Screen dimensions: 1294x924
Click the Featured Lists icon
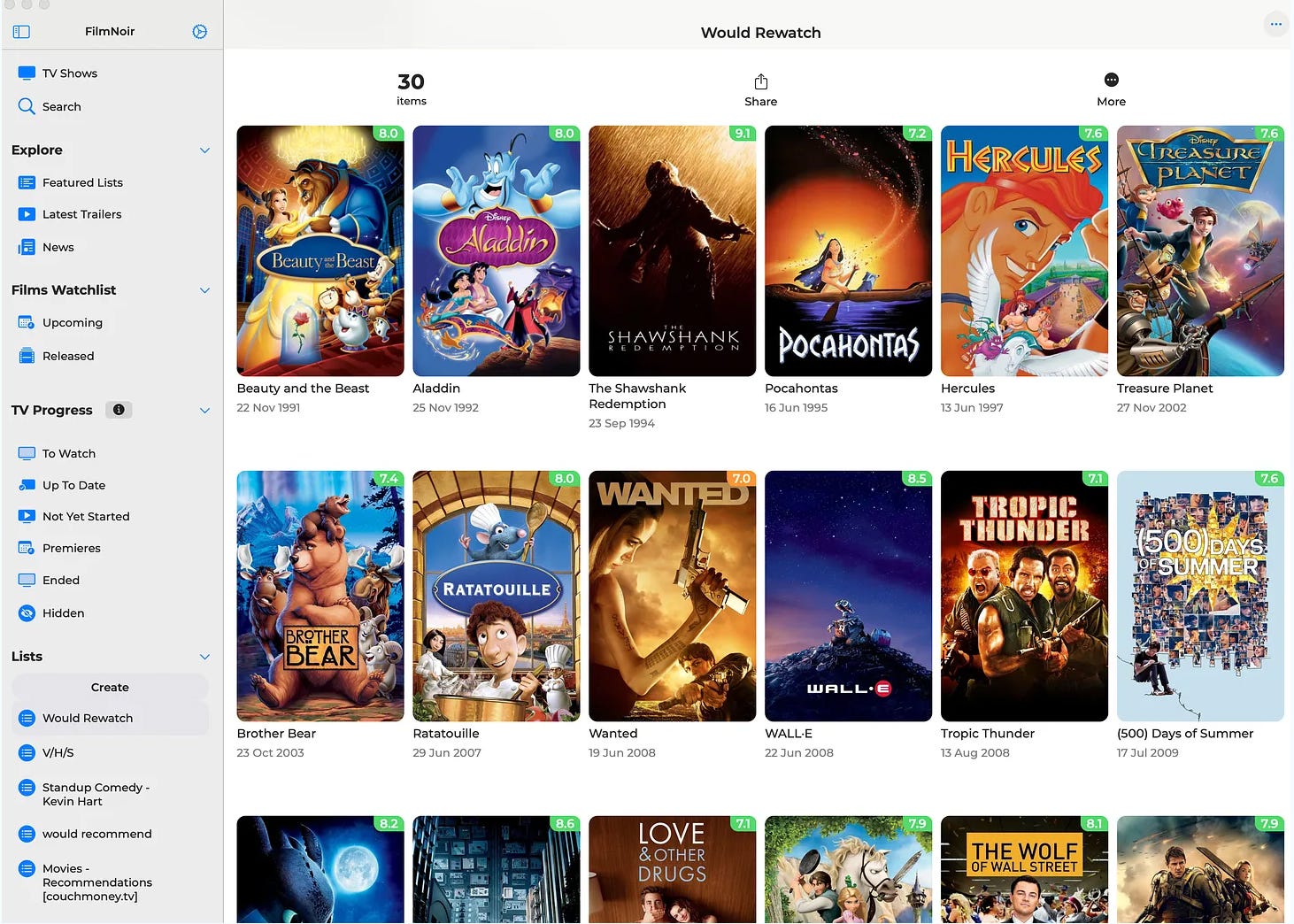tap(27, 182)
